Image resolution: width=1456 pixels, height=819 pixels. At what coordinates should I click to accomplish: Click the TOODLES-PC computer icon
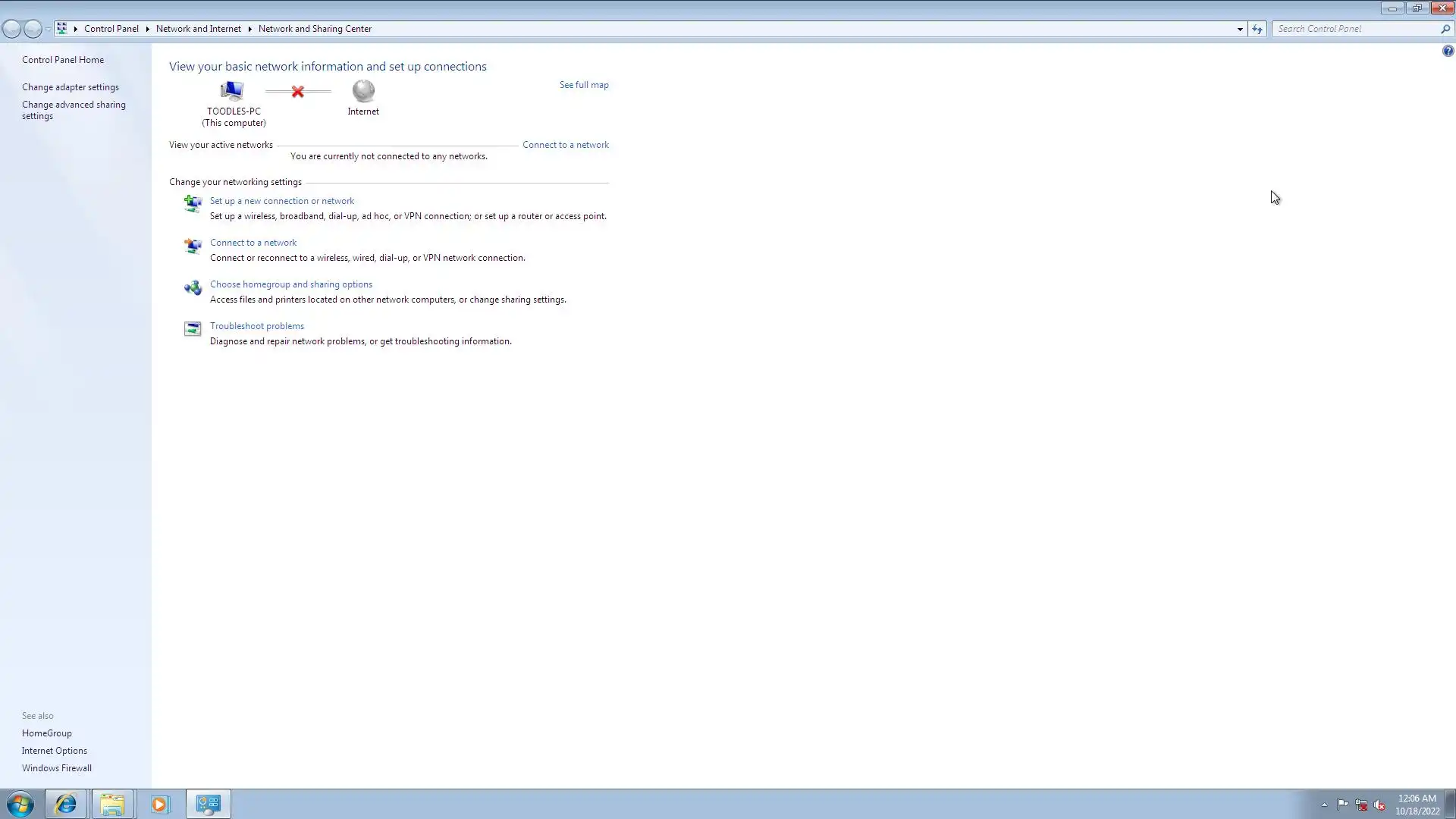[x=232, y=91]
